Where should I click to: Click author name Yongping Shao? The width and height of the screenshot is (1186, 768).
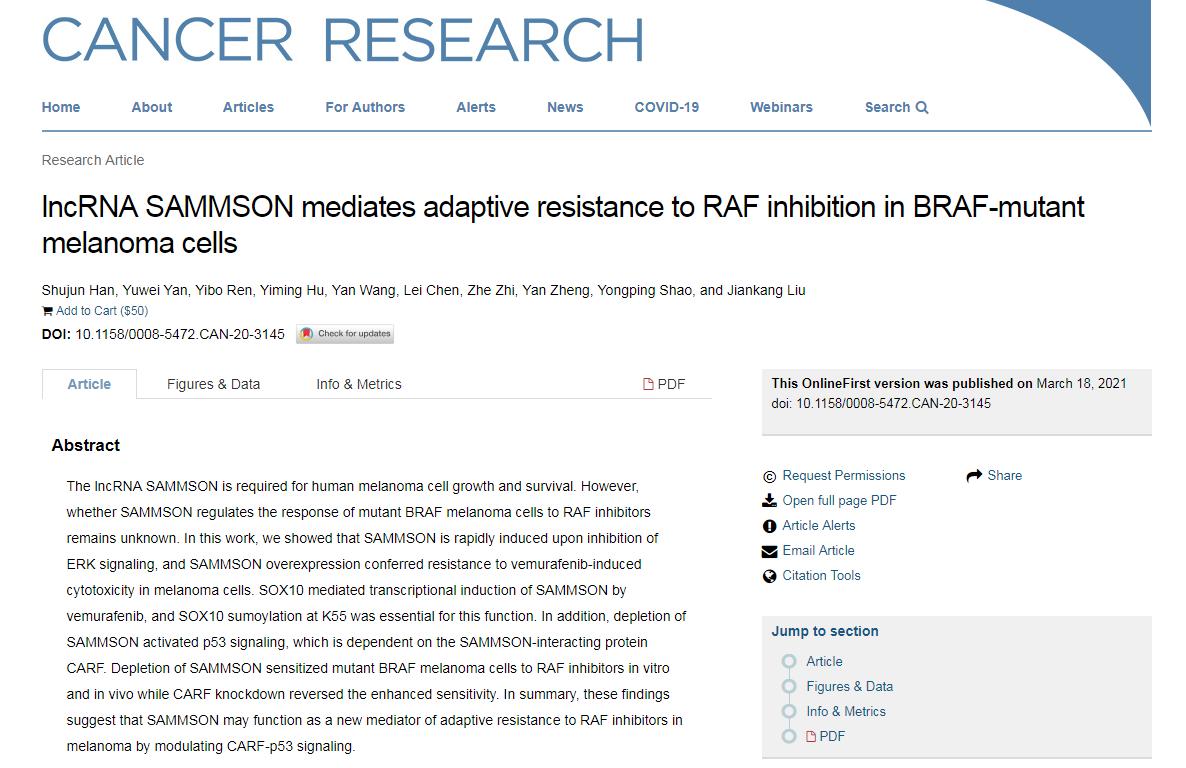coord(644,291)
